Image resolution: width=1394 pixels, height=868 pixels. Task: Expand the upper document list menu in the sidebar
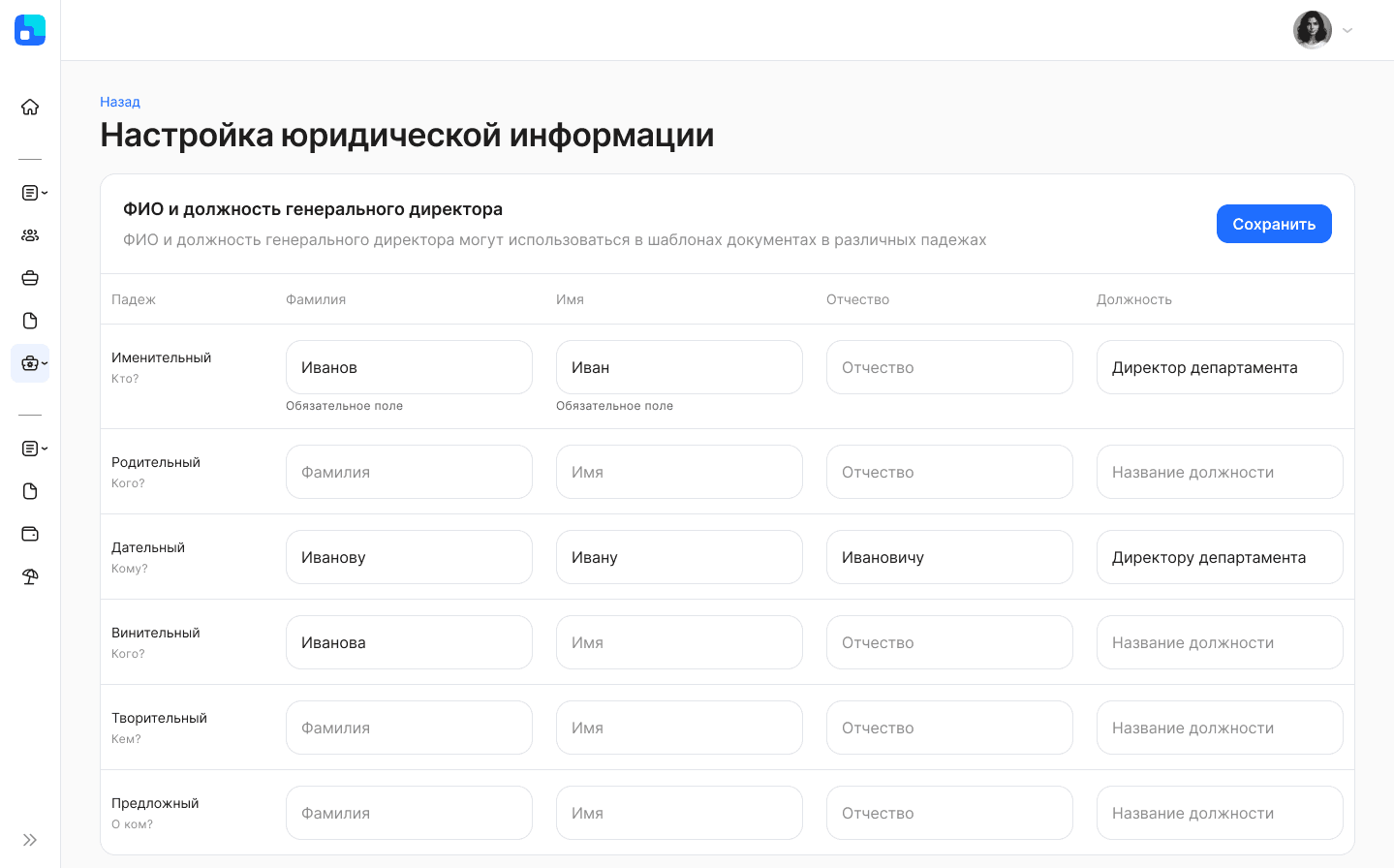pyautogui.click(x=34, y=193)
